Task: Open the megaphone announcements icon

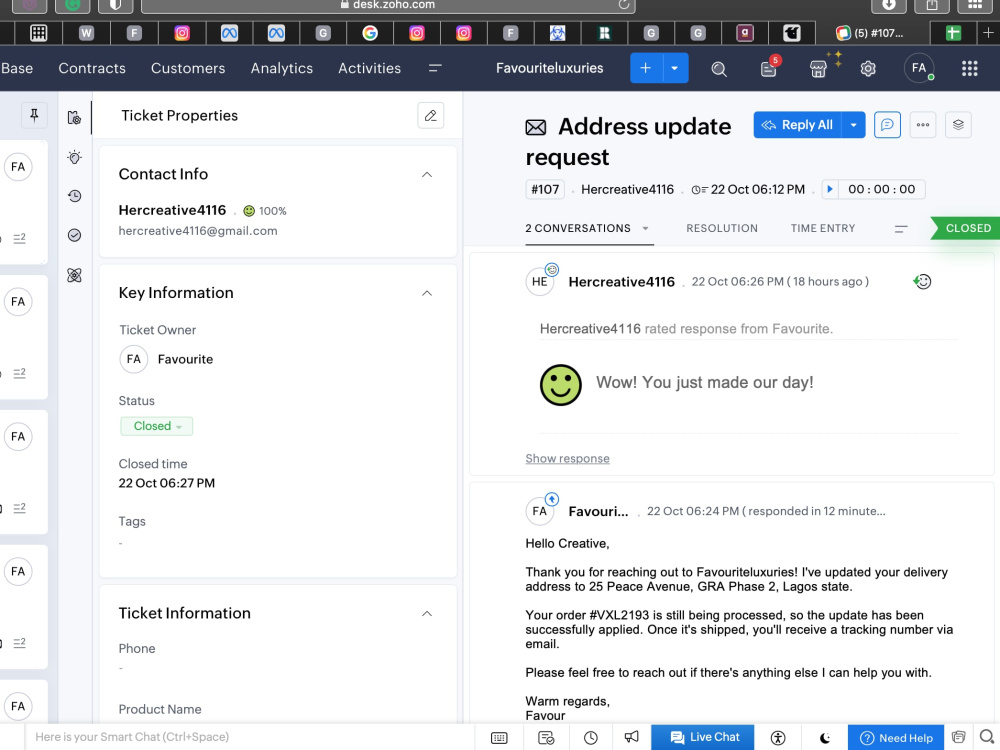Action: point(631,737)
